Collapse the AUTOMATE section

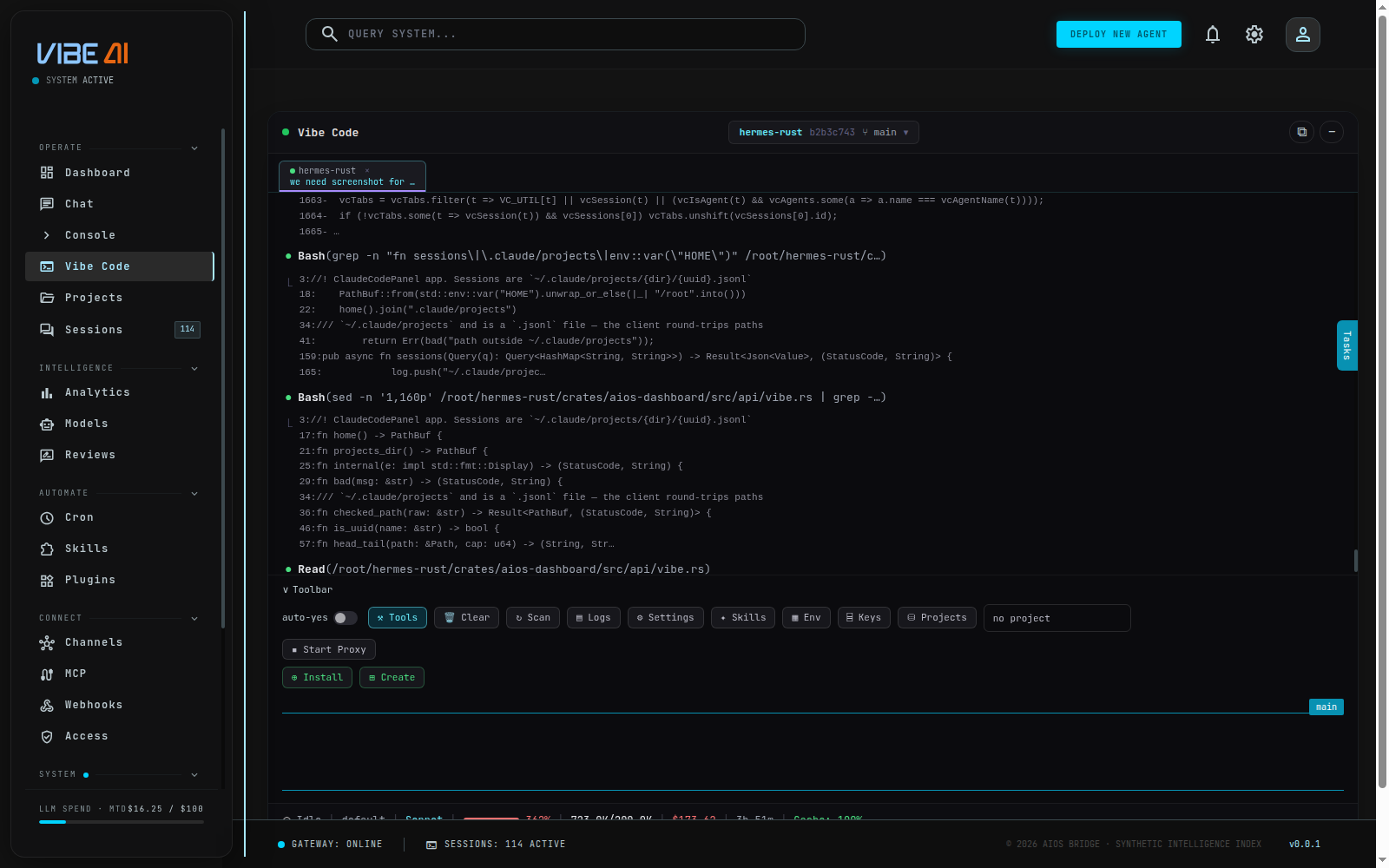194,493
